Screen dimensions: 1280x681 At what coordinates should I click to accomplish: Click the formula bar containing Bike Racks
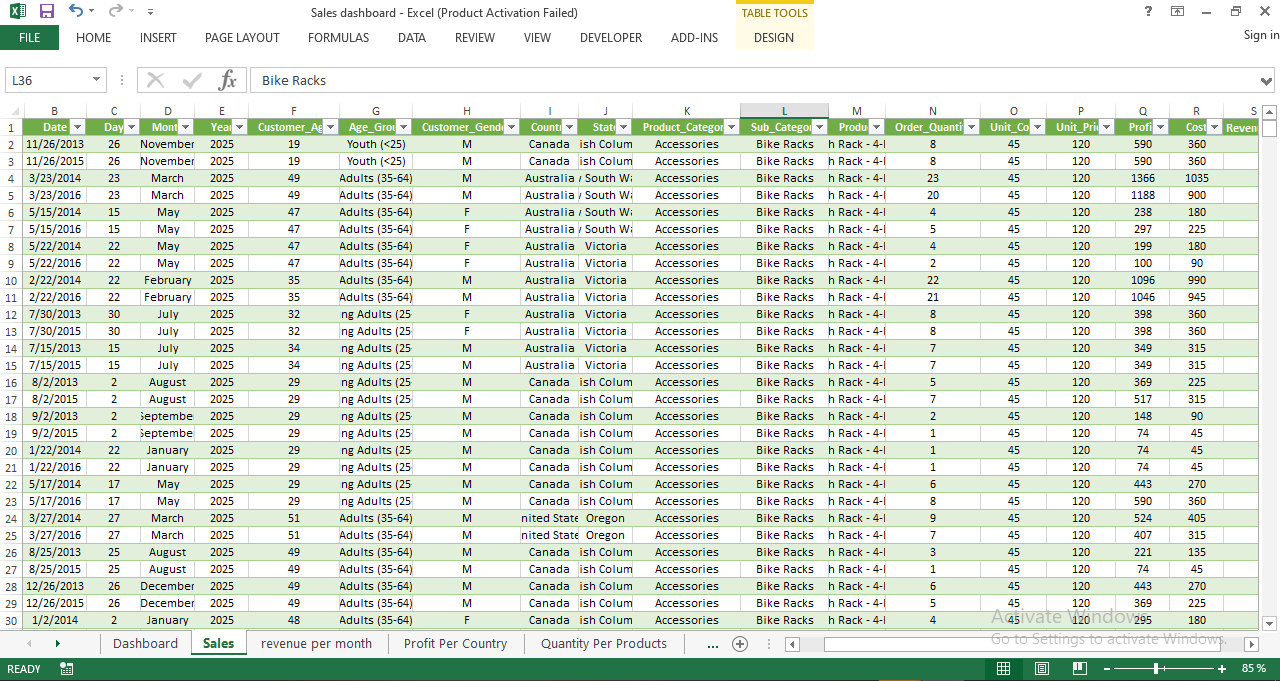pos(755,80)
